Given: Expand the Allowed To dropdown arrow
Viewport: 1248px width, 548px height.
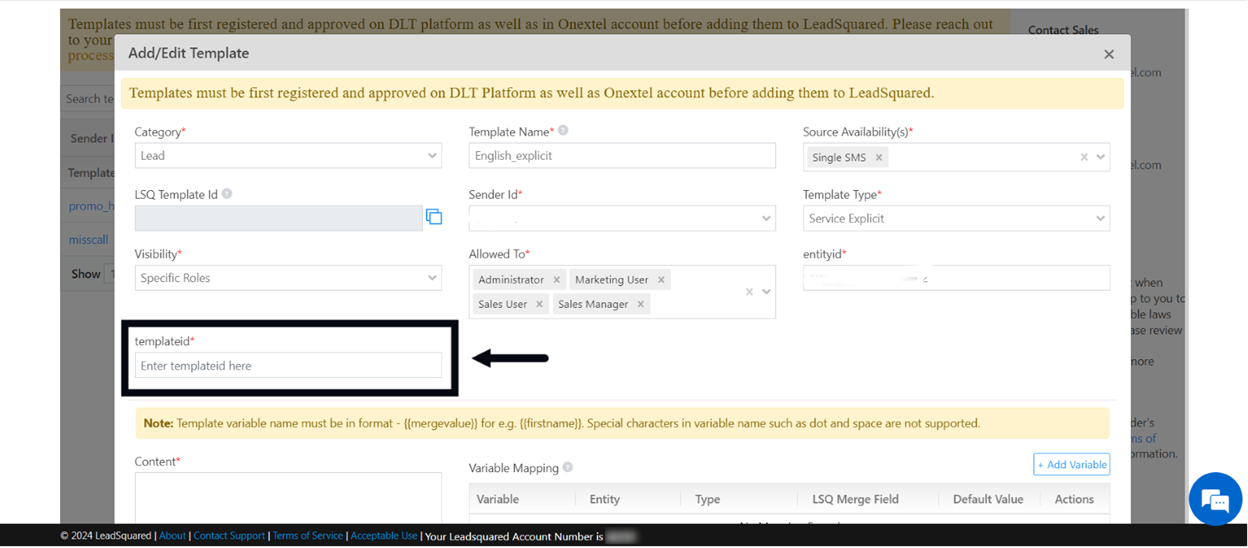Looking at the screenshot, I should (x=767, y=292).
